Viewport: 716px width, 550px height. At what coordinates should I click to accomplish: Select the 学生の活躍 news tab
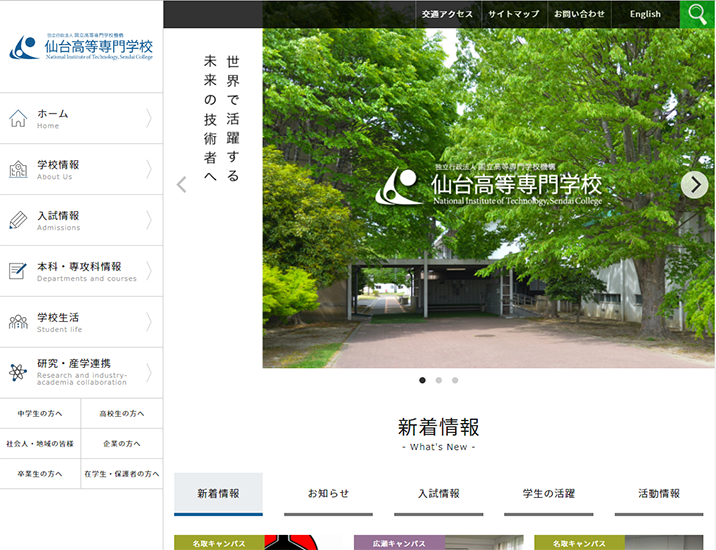(x=549, y=494)
